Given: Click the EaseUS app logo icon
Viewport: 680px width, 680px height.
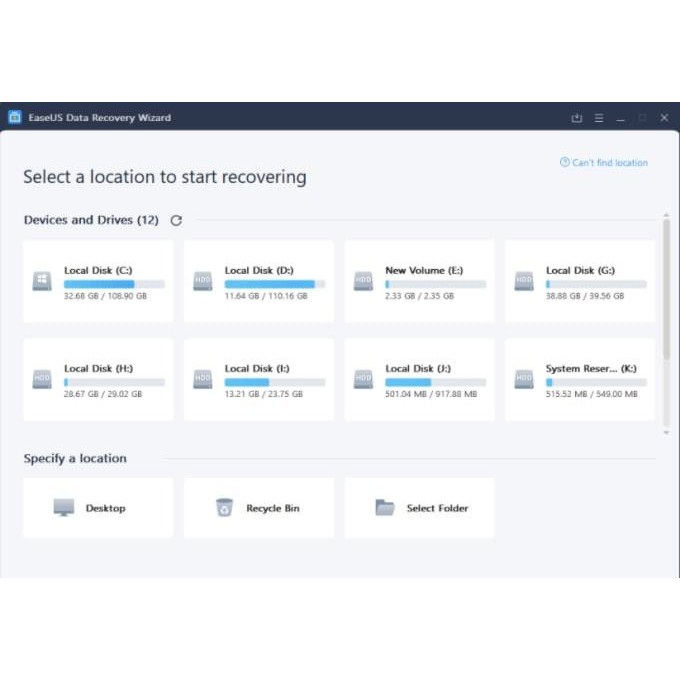Looking at the screenshot, I should (15, 118).
